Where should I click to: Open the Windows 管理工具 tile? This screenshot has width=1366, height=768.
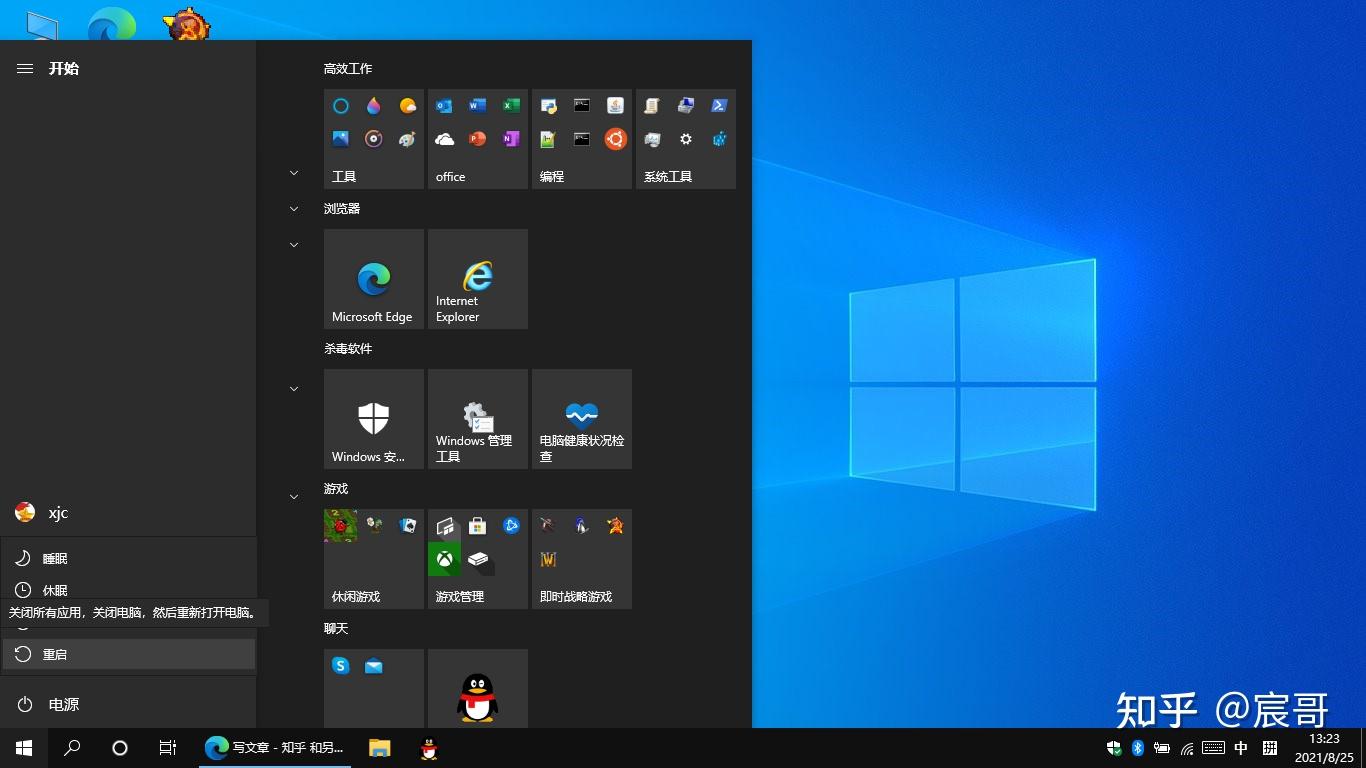(x=478, y=419)
